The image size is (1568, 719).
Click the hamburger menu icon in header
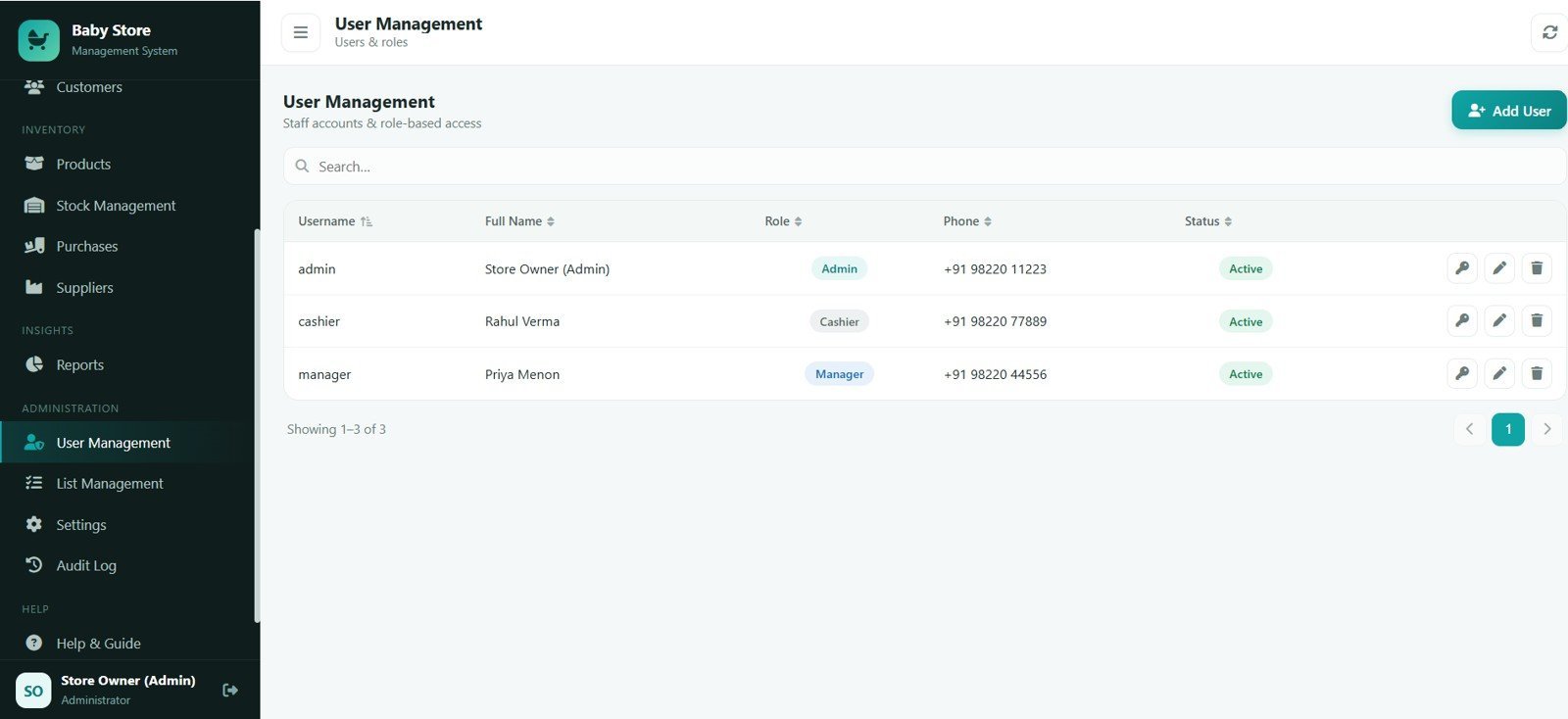coord(301,32)
